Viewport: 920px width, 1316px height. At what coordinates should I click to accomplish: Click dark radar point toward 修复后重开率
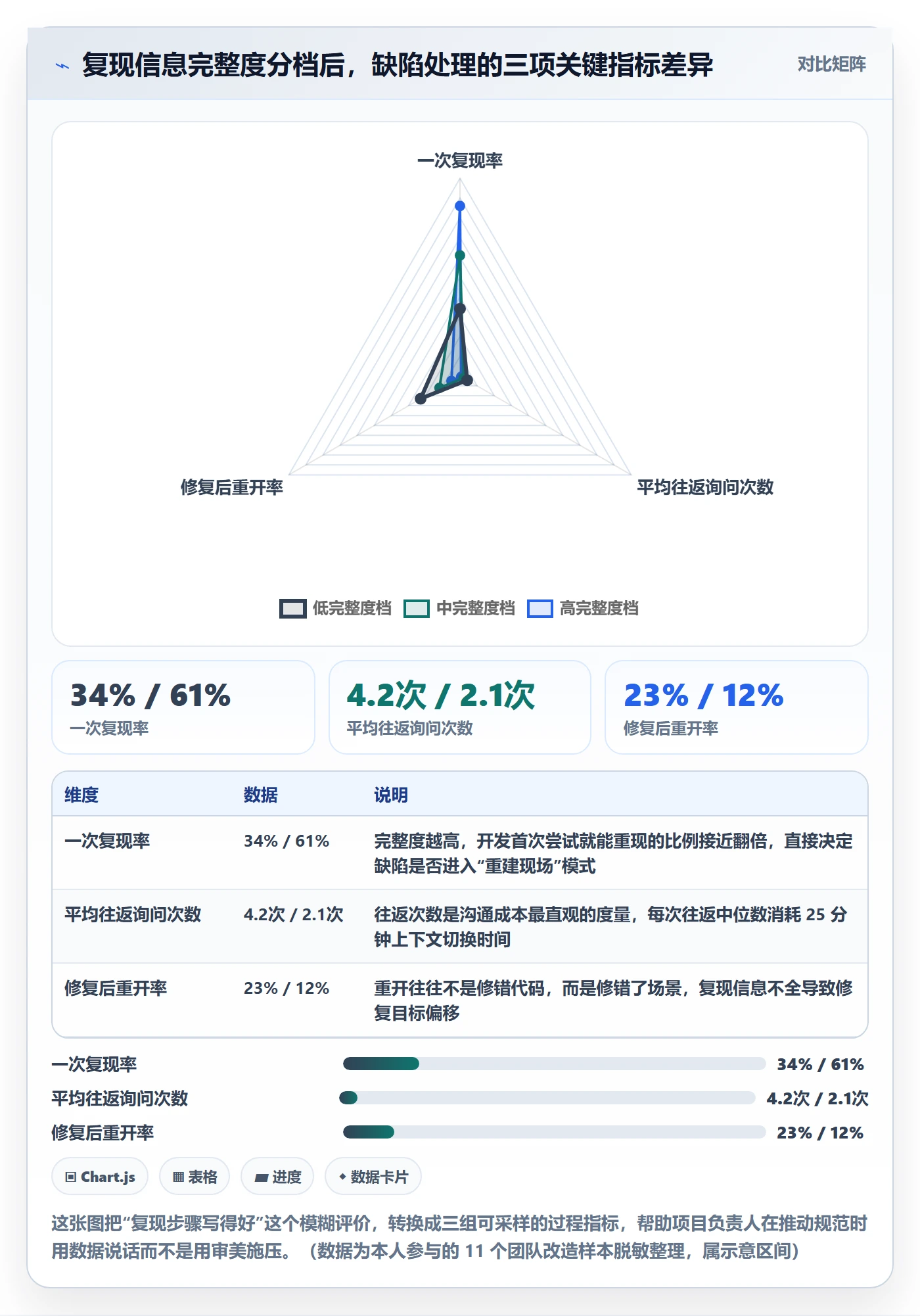pos(421,398)
